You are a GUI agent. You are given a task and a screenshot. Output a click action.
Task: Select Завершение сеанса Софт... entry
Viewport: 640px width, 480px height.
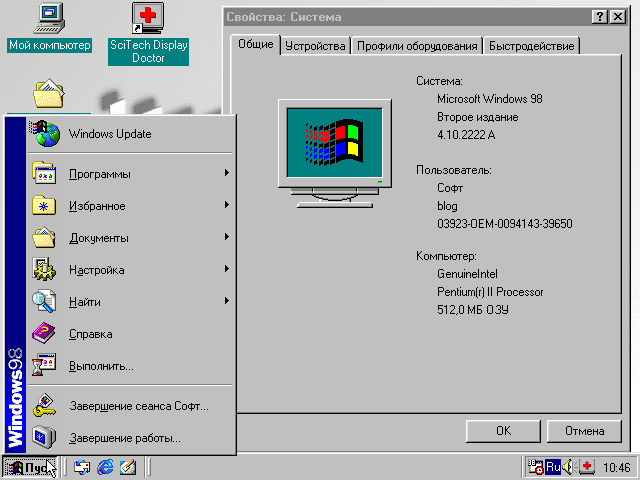pyautogui.click(x=131, y=406)
